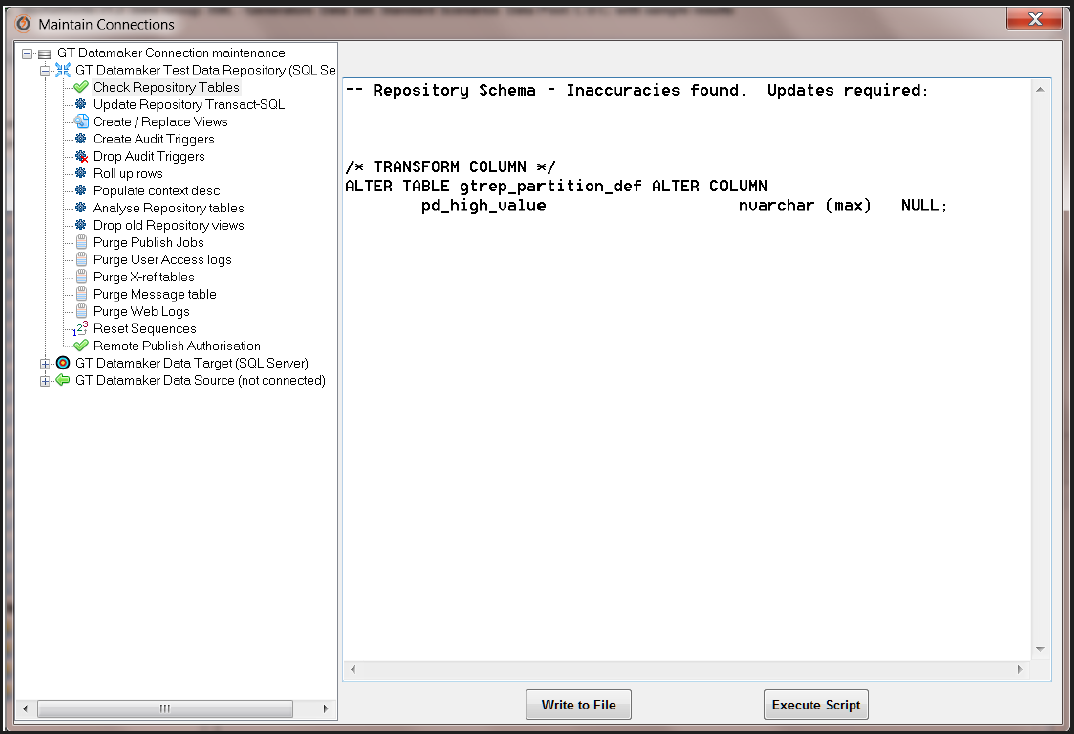Click the Purge User Access logs icon
Screen dimensions: 1074x734
81,260
